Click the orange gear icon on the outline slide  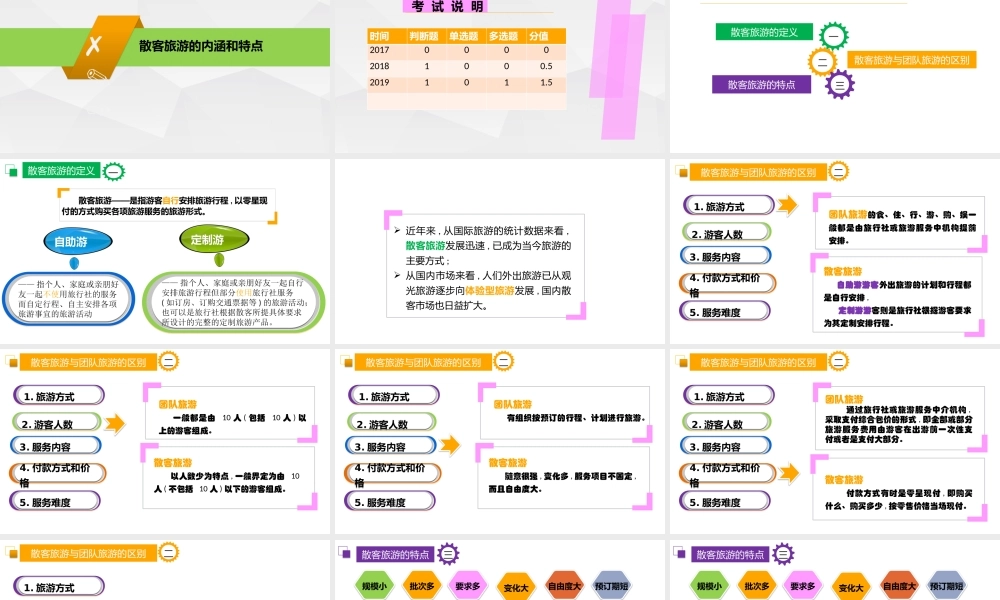pos(822,62)
